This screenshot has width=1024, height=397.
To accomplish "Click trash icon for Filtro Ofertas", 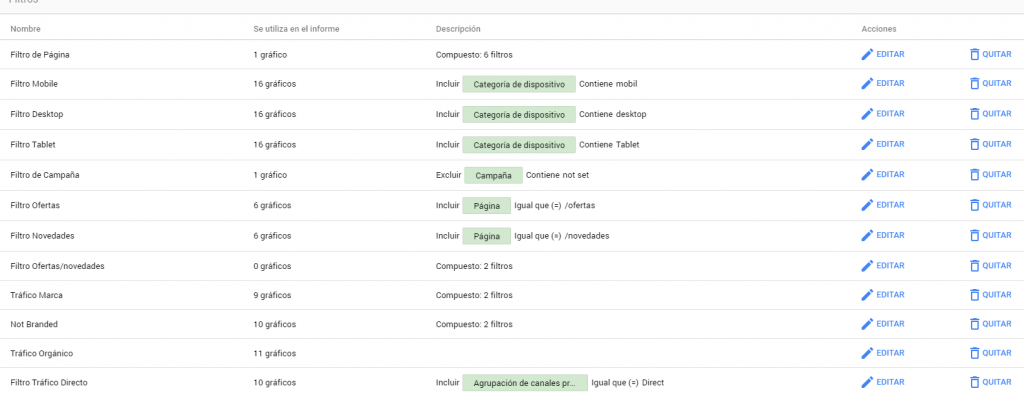I will click(x=974, y=205).
